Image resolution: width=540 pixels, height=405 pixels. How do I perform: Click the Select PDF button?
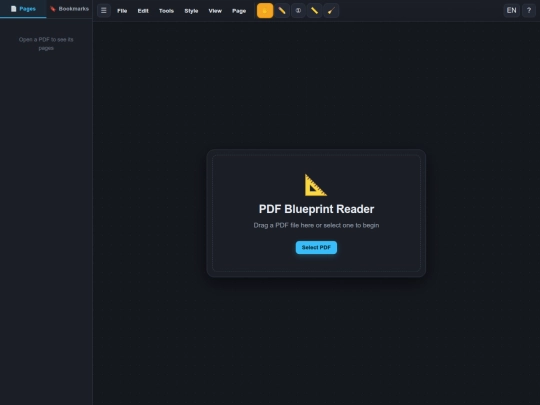[x=316, y=247]
